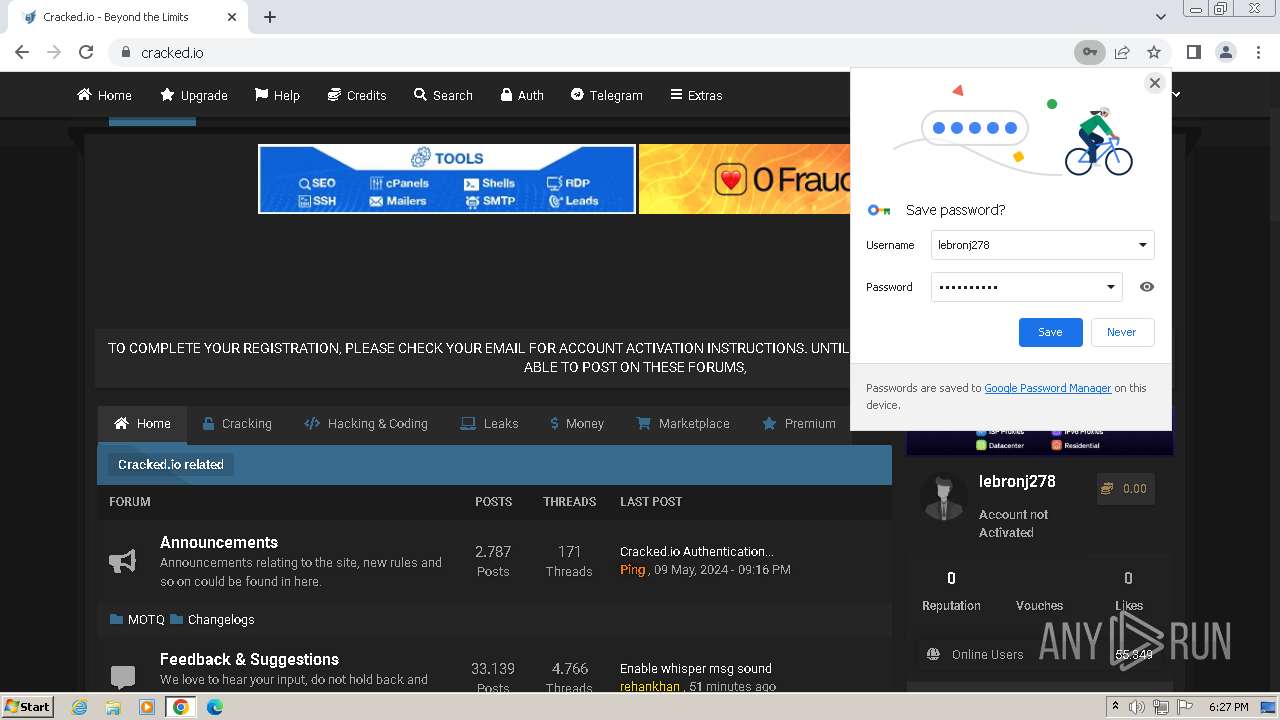Click the lebronj278 profile avatar
The image size is (1280, 720).
click(x=944, y=497)
